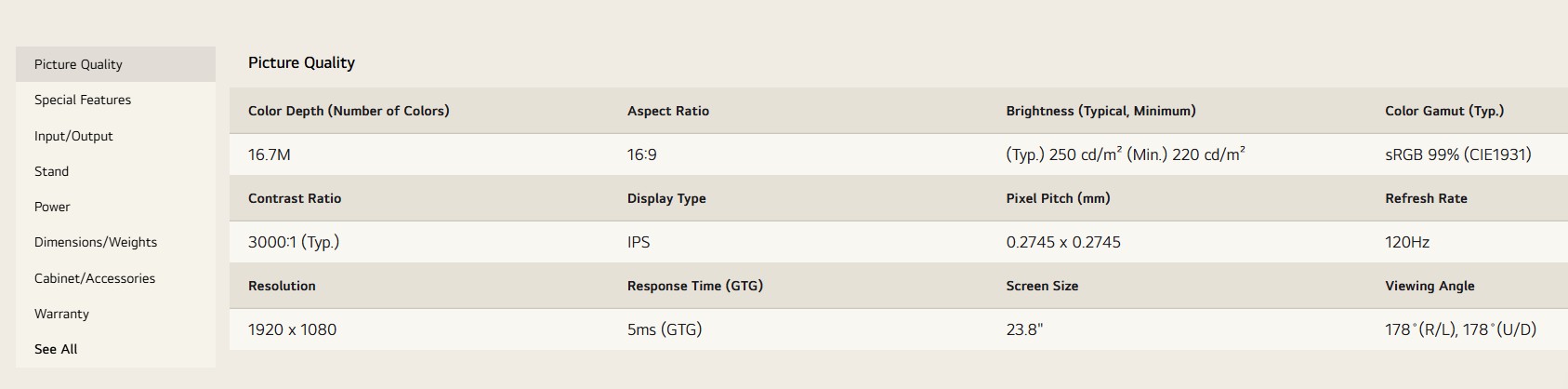The width and height of the screenshot is (1568, 389).
Task: Show the Power specifications
Action: click(x=52, y=207)
